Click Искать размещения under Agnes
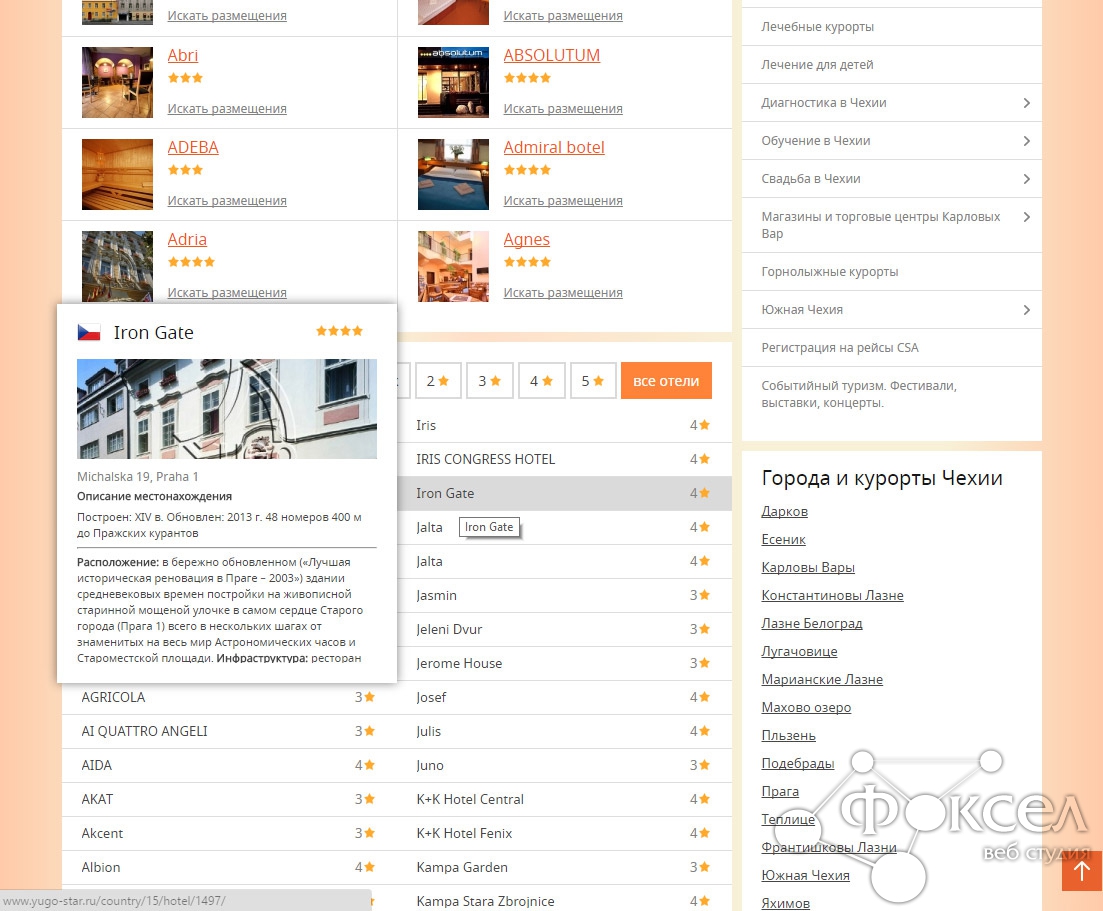Screen dimensions: 1103x911 pyautogui.click(x=563, y=293)
